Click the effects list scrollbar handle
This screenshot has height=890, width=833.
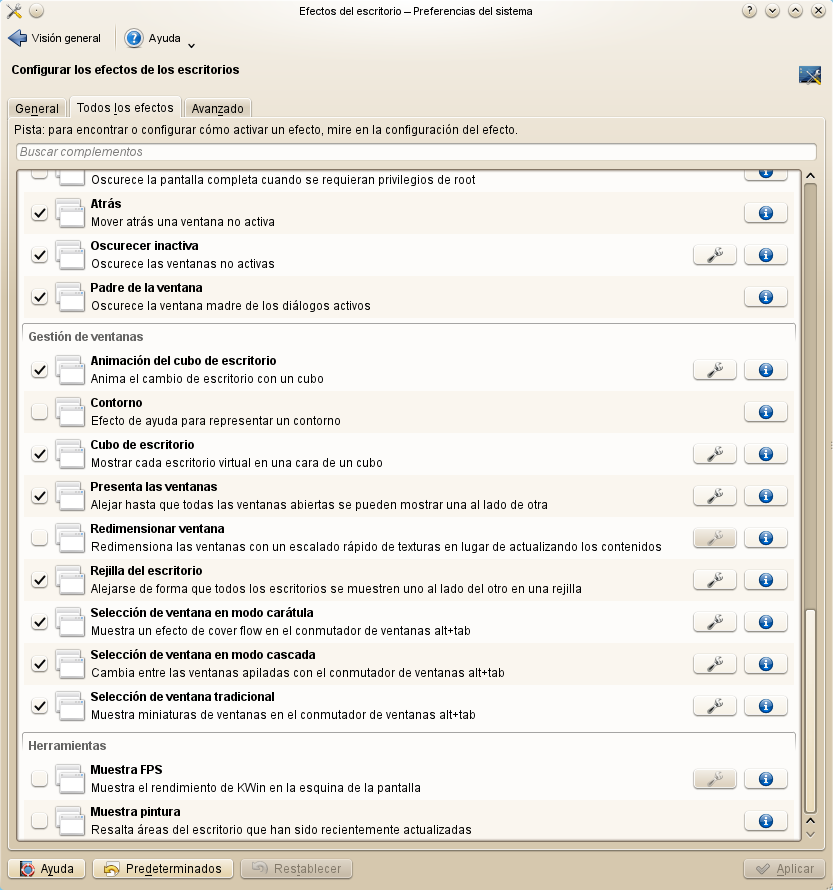[810, 711]
